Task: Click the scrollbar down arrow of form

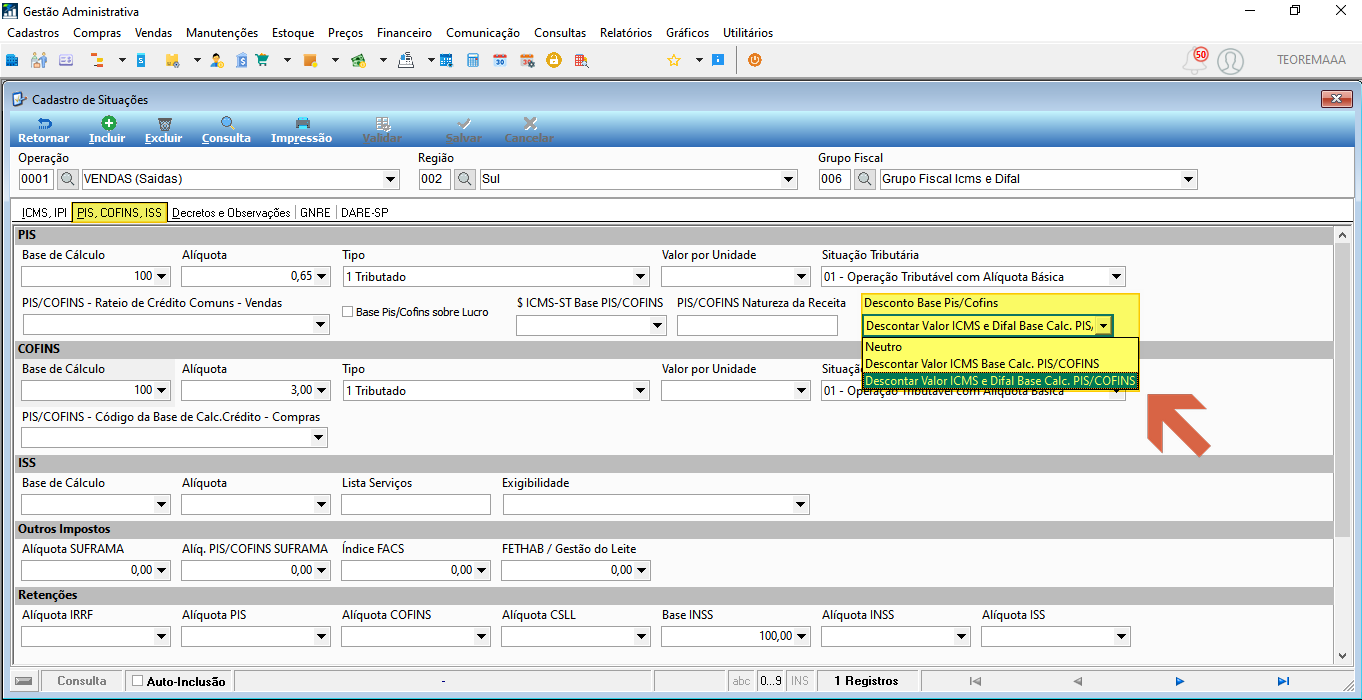Action: click(x=1342, y=656)
